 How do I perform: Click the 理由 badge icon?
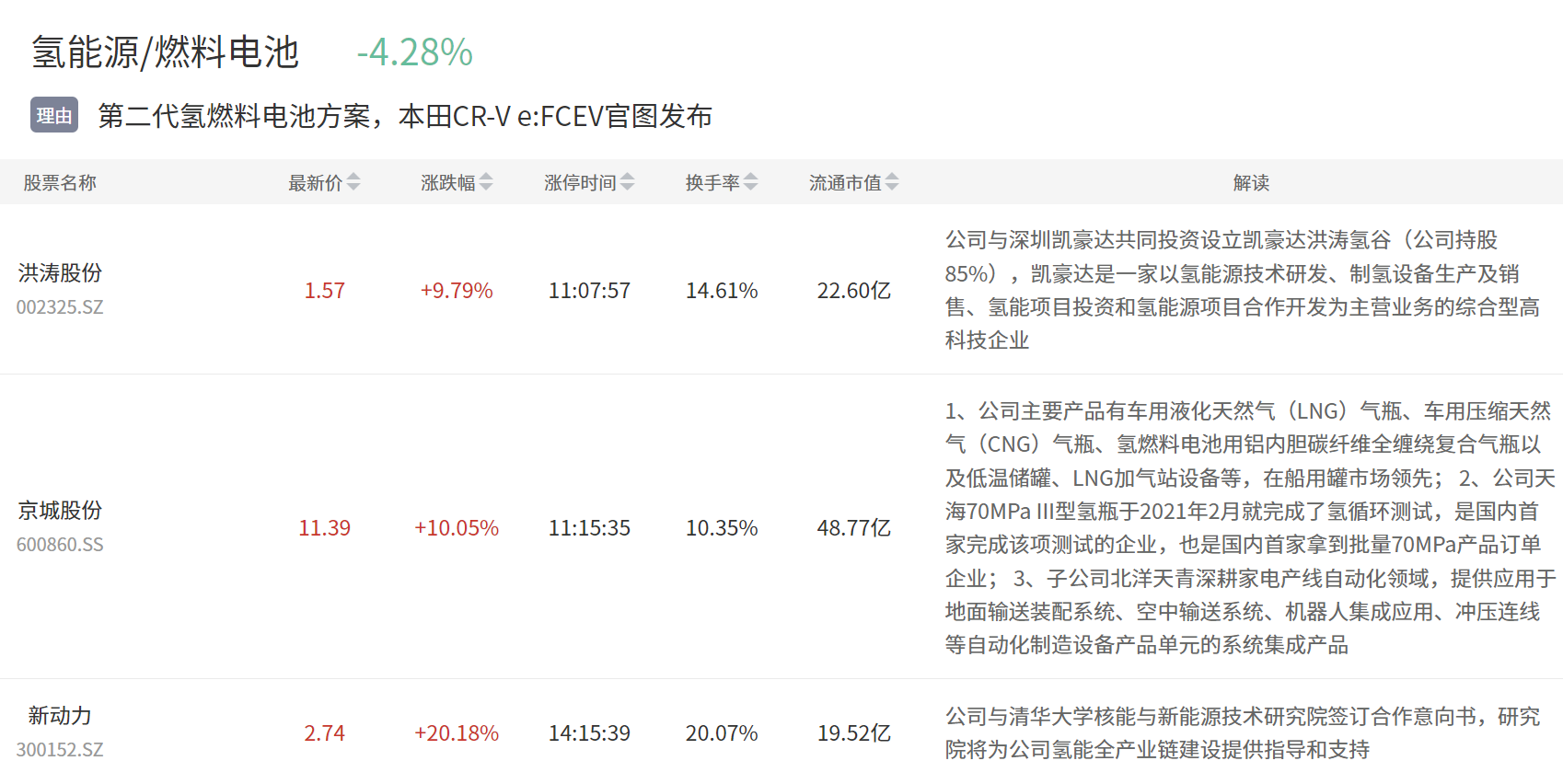54,115
